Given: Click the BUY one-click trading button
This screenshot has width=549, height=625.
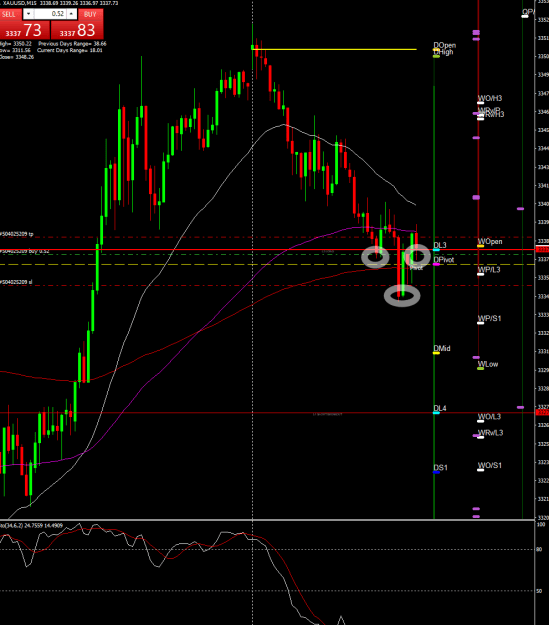Looking at the screenshot, I should tap(90, 14).
